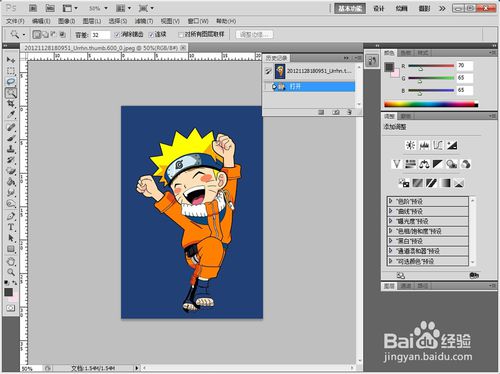The height and width of the screenshot is (374, 500).
Task: Switch to the 色板 swatches tab
Action: coord(406,53)
